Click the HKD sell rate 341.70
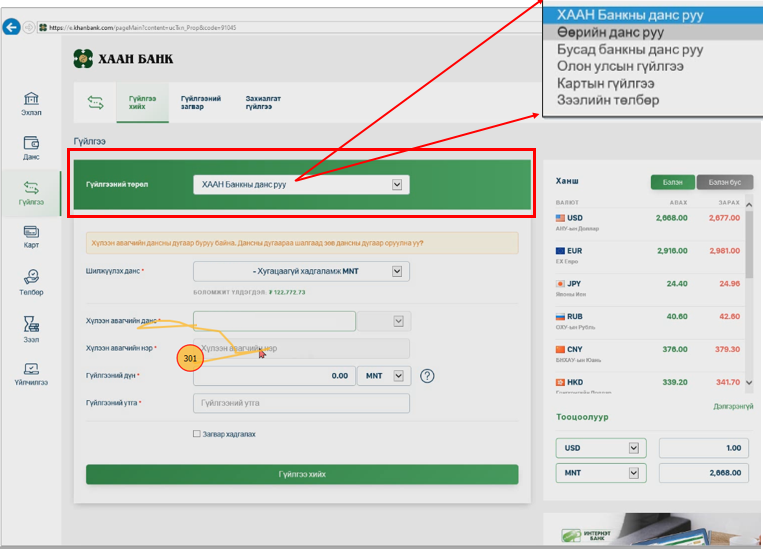Image resolution: width=763 pixels, height=551 pixels. coord(727,383)
